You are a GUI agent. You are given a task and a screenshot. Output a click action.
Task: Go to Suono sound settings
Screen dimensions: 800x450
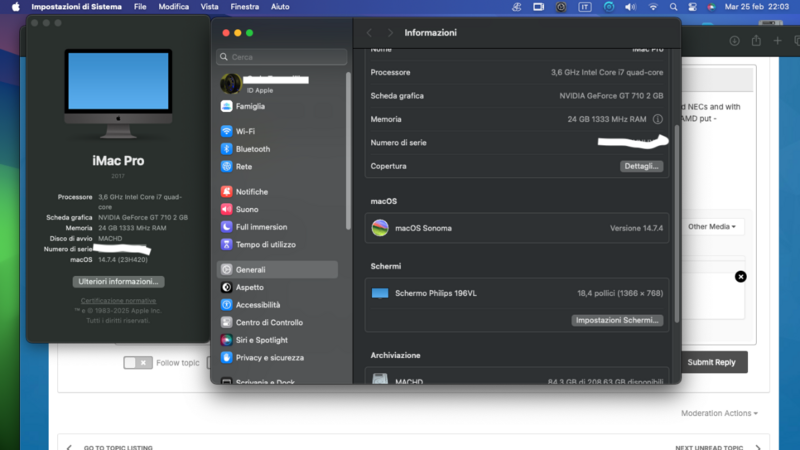pos(246,210)
